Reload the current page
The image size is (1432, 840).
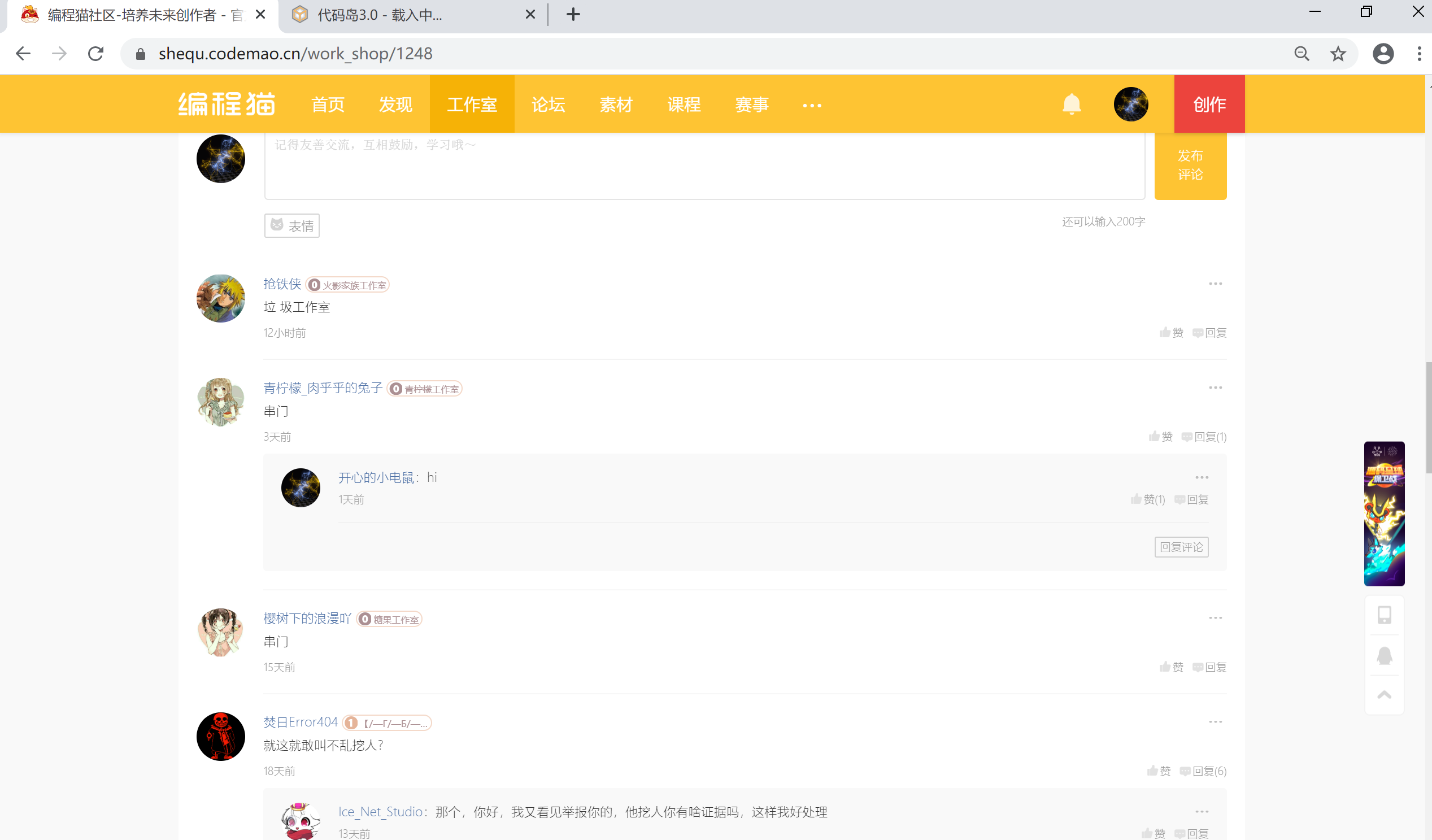95,54
